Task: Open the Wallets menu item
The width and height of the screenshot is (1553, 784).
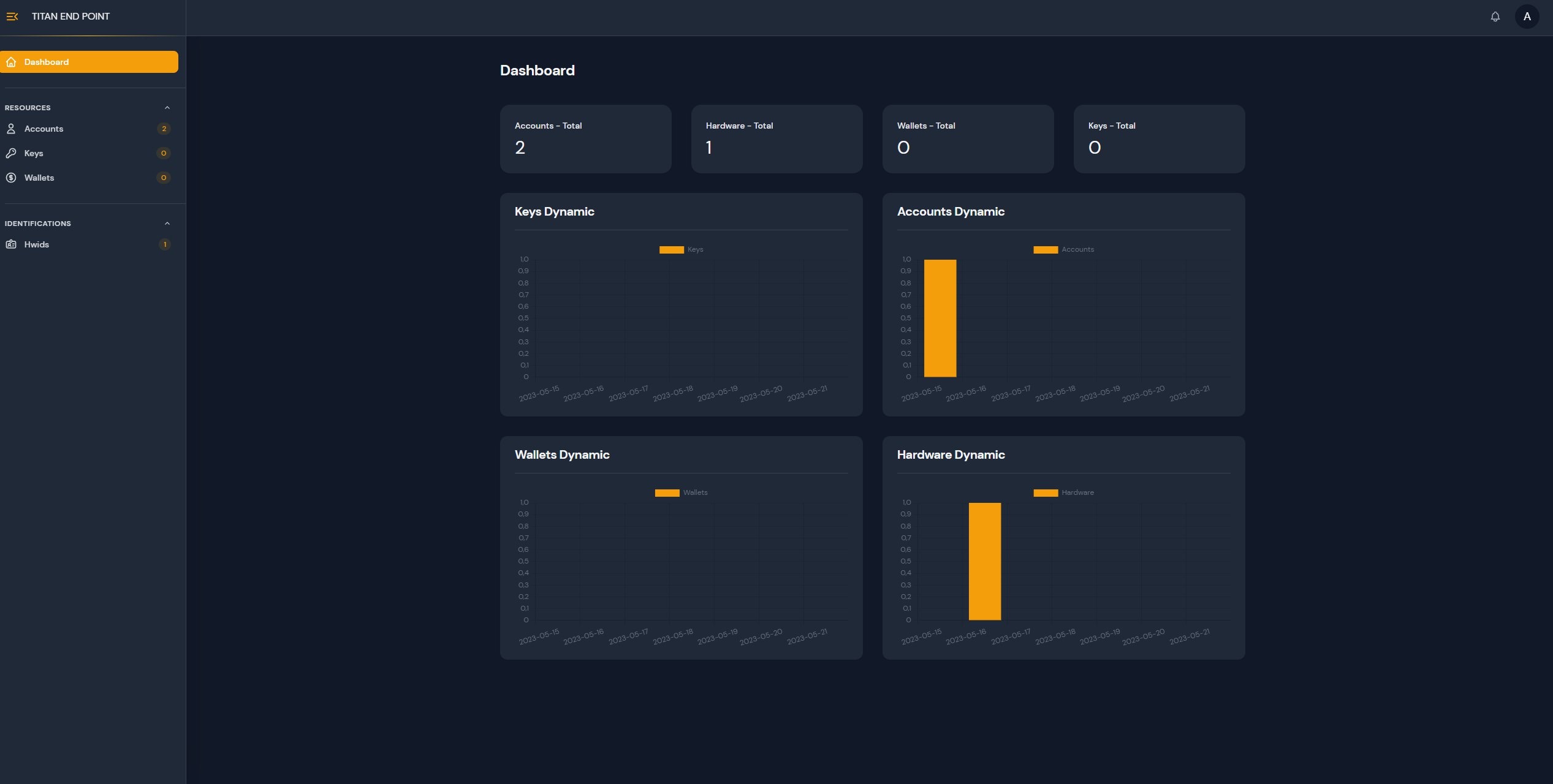Action: pos(39,178)
